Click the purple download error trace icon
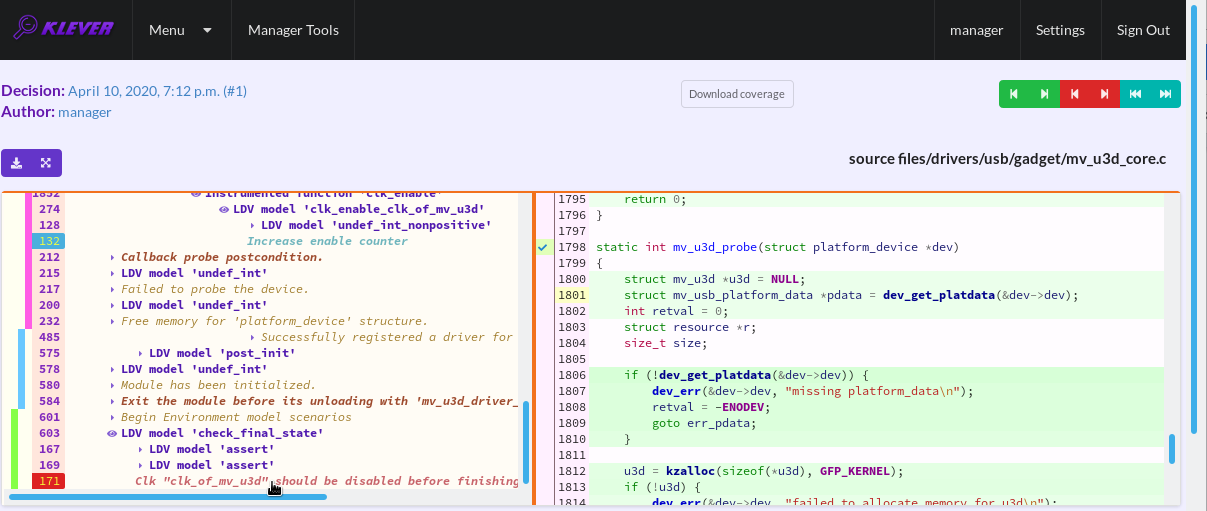The image size is (1207, 511). click(17, 163)
